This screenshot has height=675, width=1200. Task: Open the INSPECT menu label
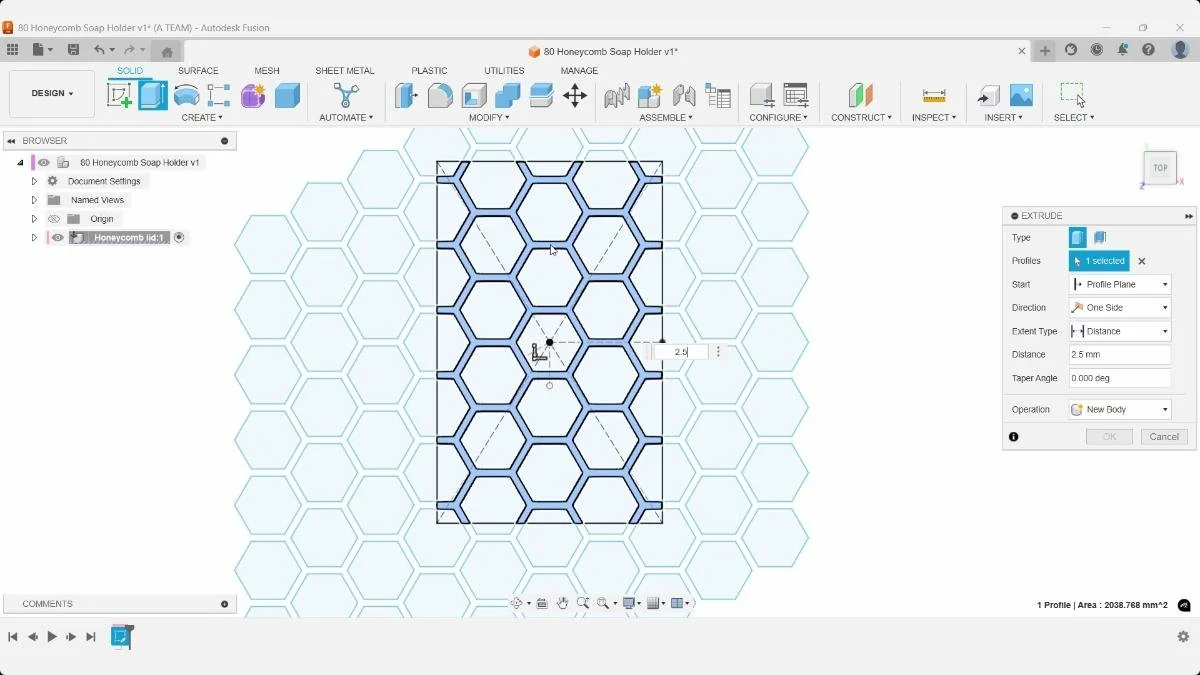933,118
